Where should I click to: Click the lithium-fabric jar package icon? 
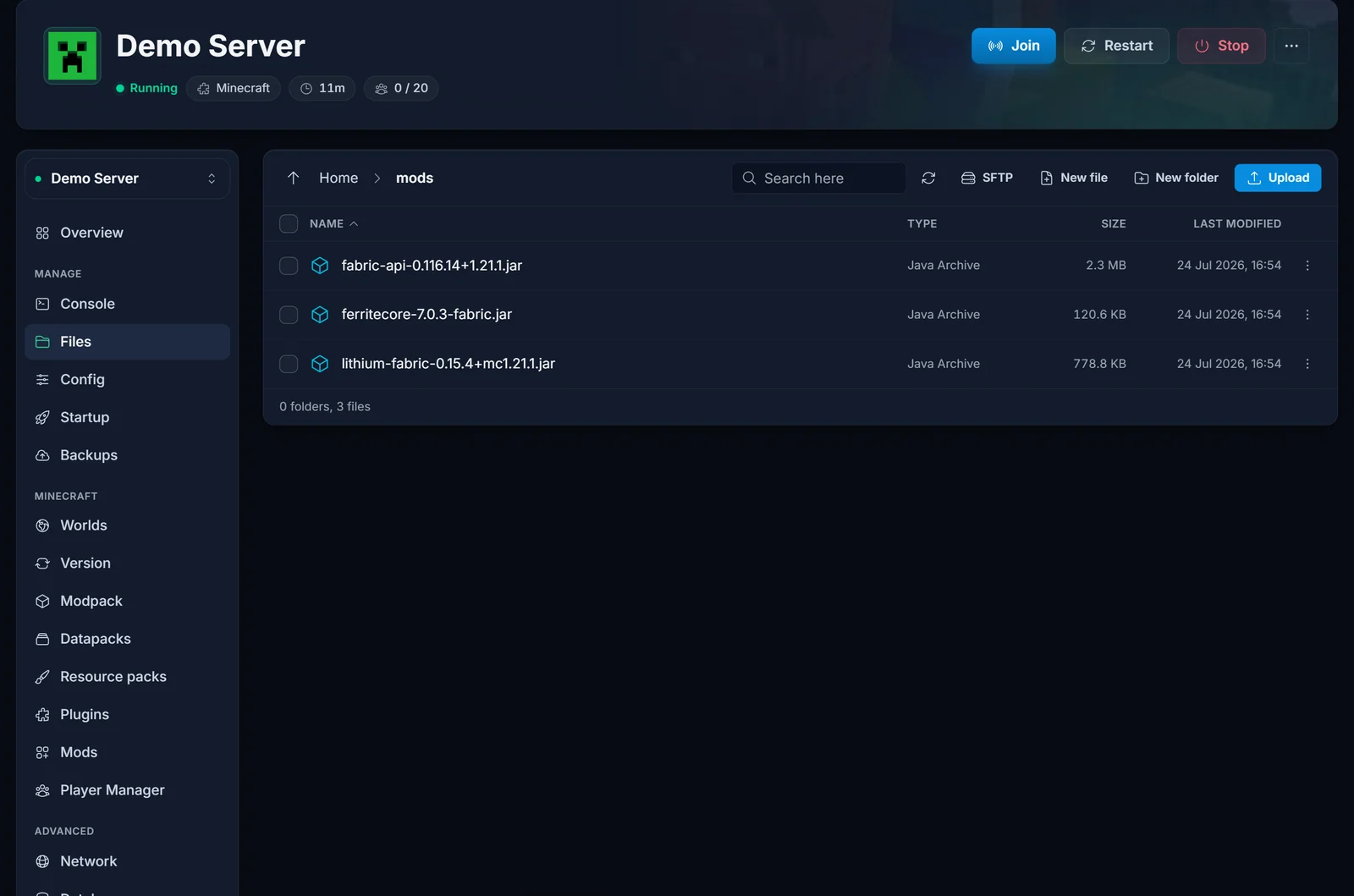[320, 364]
